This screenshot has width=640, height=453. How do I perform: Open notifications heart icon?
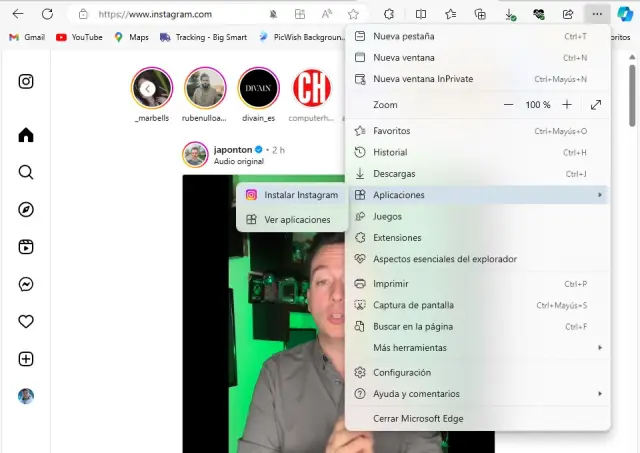point(27,322)
